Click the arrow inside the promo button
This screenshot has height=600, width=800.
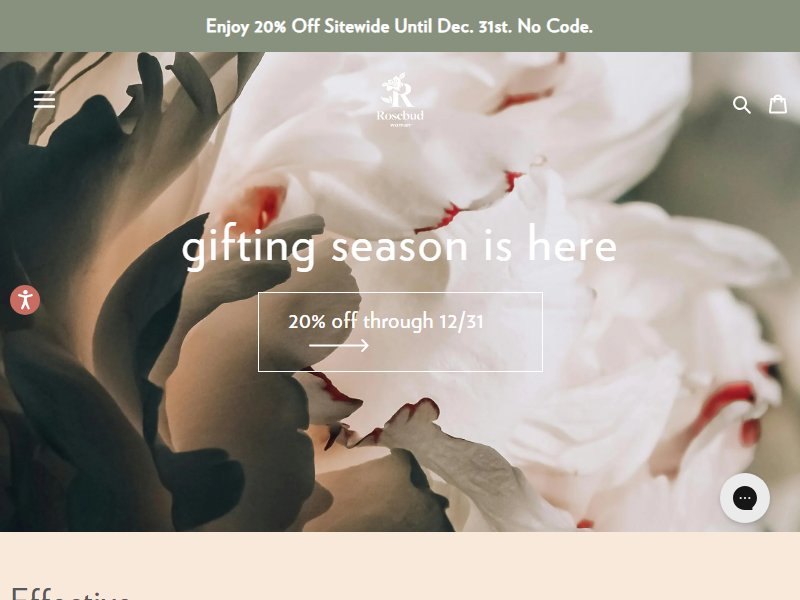click(339, 345)
